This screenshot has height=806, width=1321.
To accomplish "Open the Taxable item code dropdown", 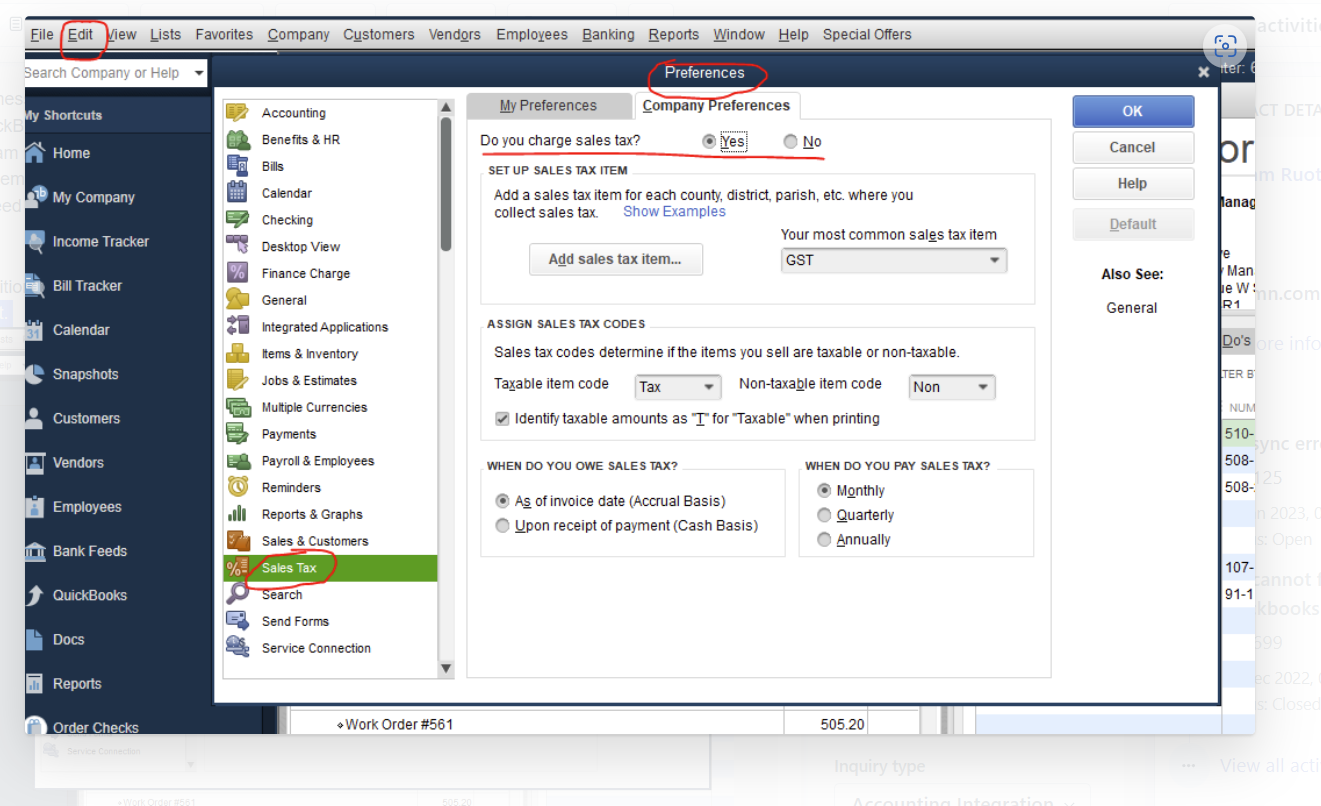I will tap(678, 387).
